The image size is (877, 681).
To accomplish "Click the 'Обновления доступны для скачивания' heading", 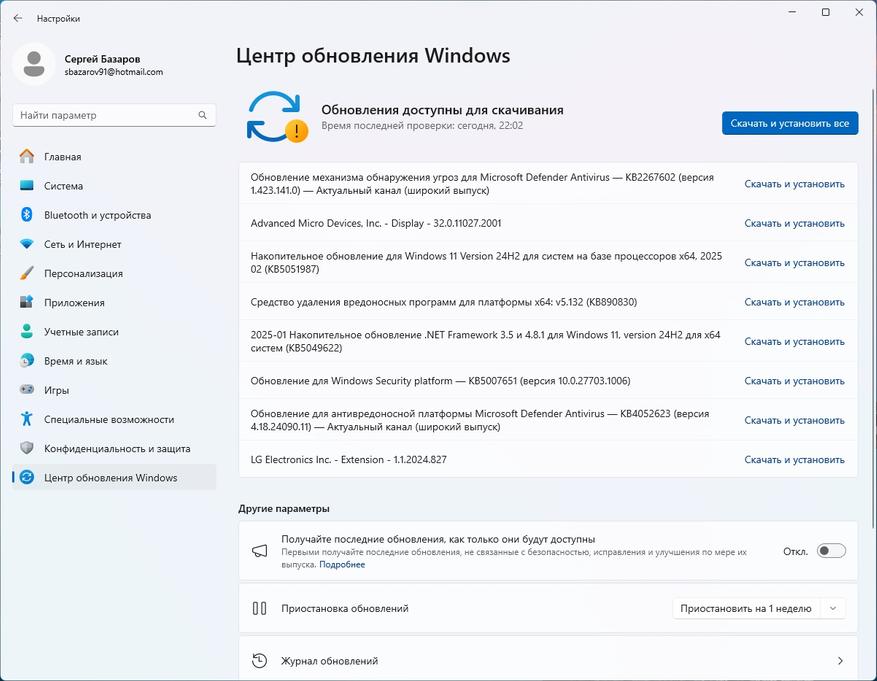I will (x=442, y=110).
